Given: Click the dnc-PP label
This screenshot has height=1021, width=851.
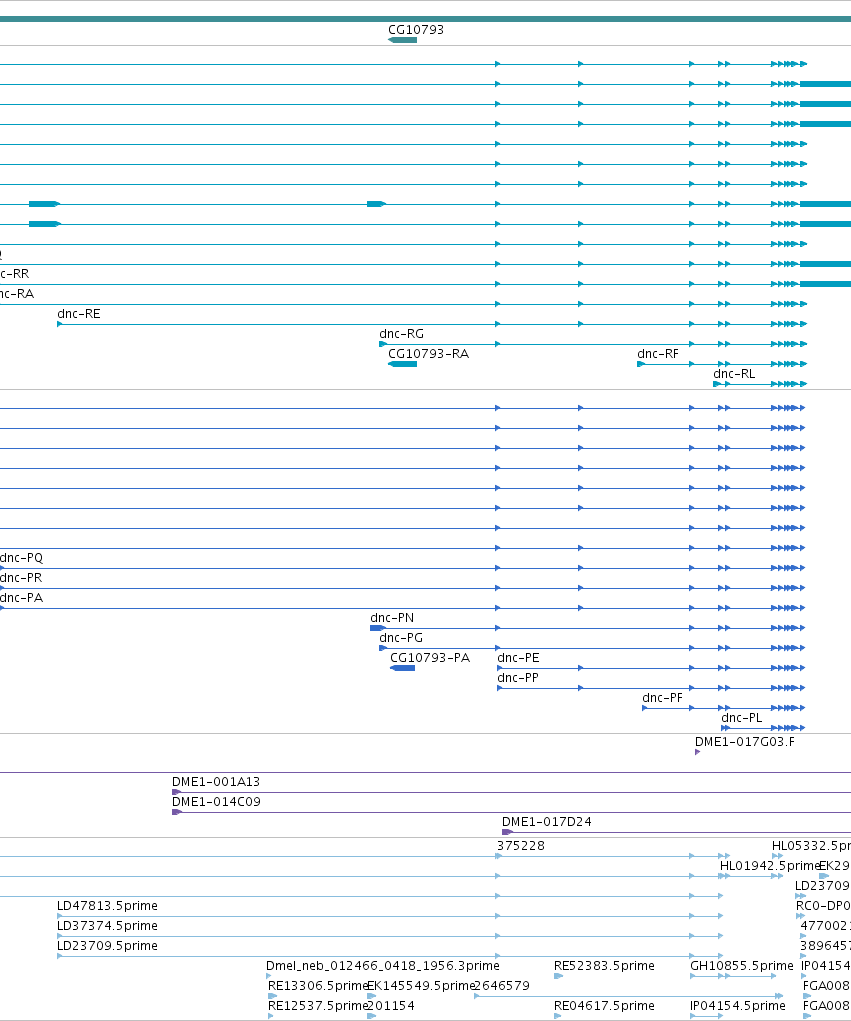Looking at the screenshot, I should (518, 678).
